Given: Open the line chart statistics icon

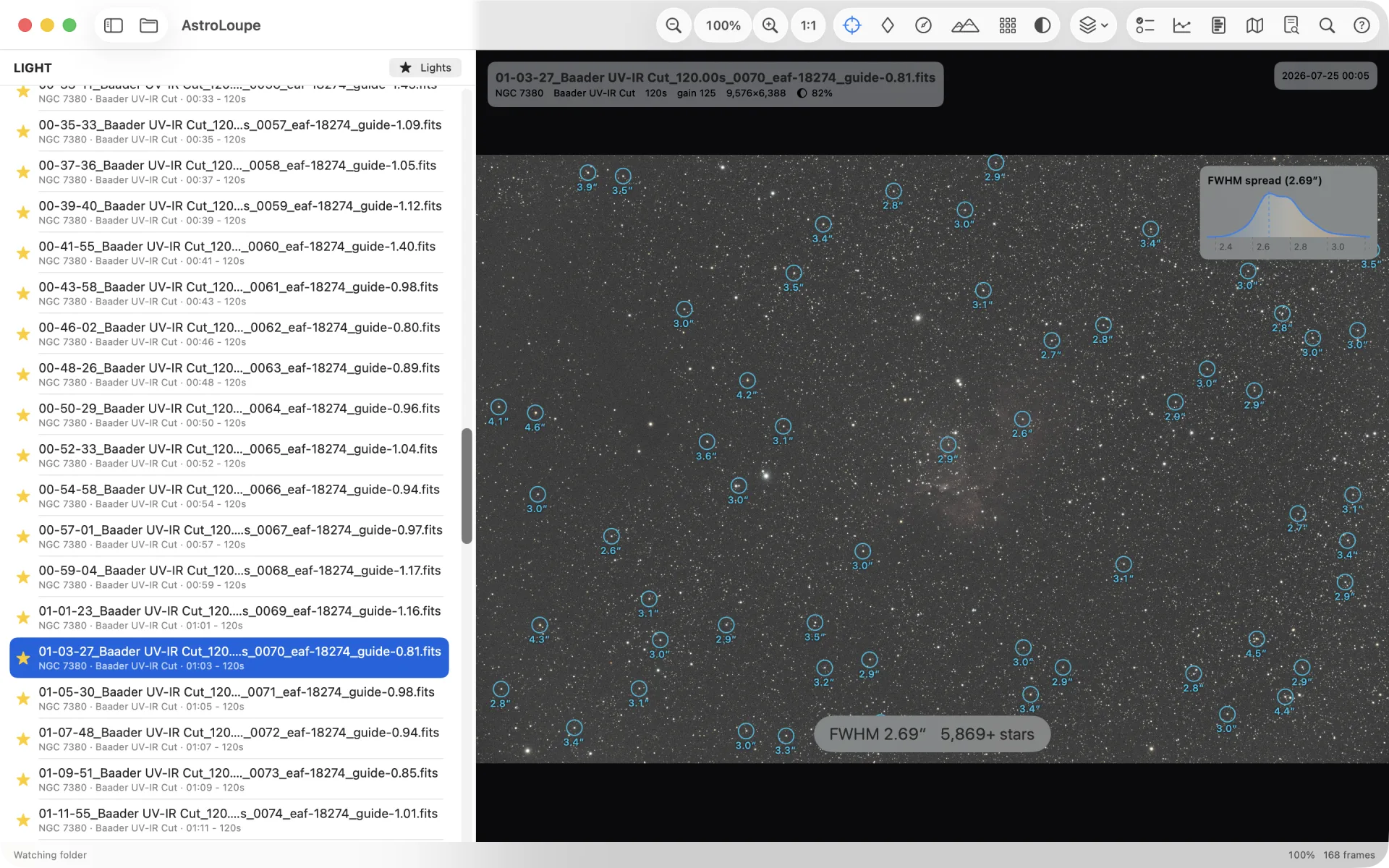Looking at the screenshot, I should 1182,25.
